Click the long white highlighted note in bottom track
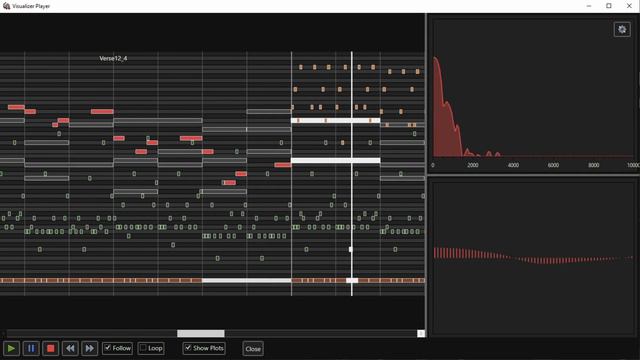The height and width of the screenshot is (360, 640). (x=247, y=280)
